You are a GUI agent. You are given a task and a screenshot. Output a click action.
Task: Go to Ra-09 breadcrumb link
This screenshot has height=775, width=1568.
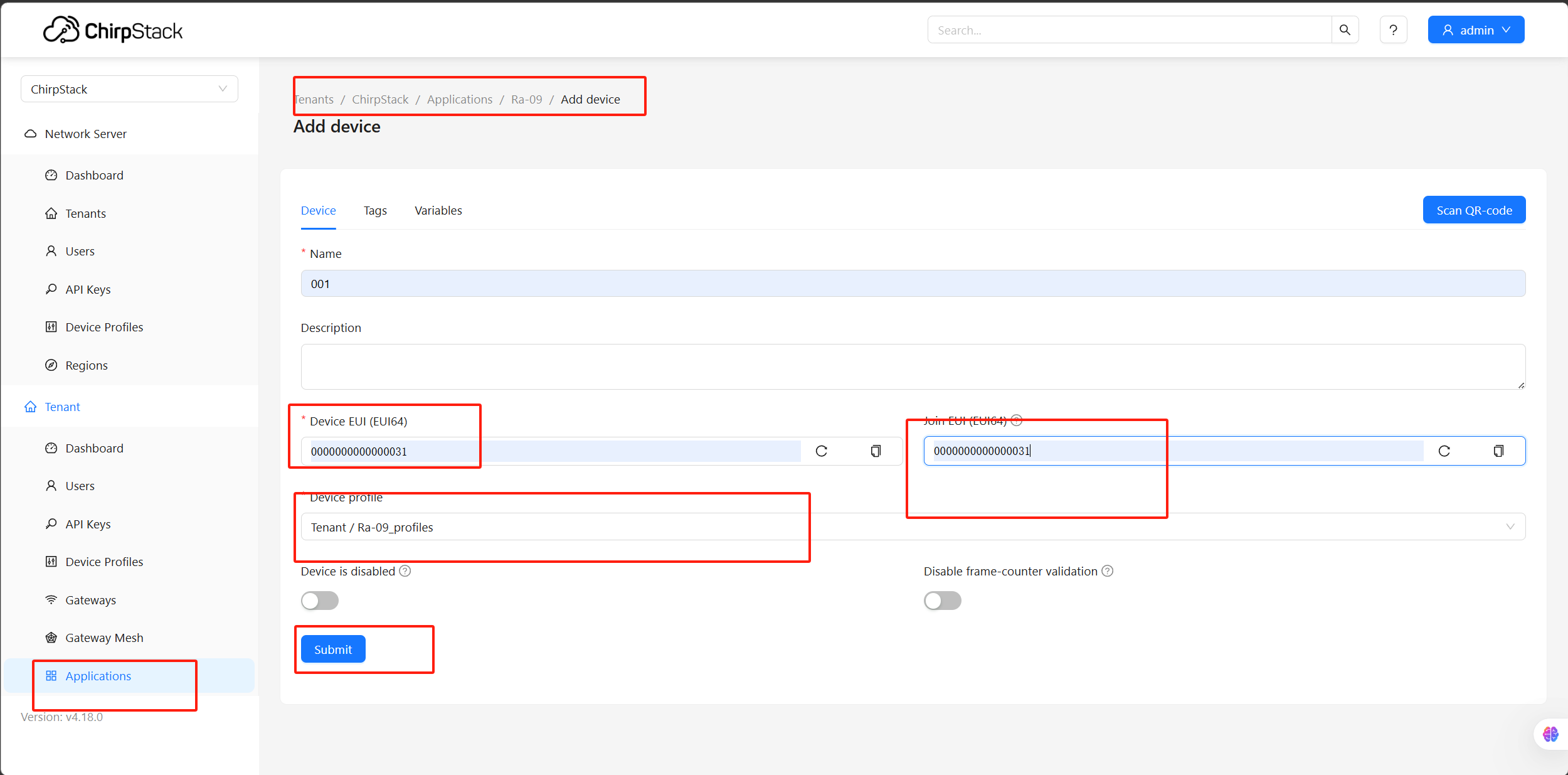(x=527, y=99)
